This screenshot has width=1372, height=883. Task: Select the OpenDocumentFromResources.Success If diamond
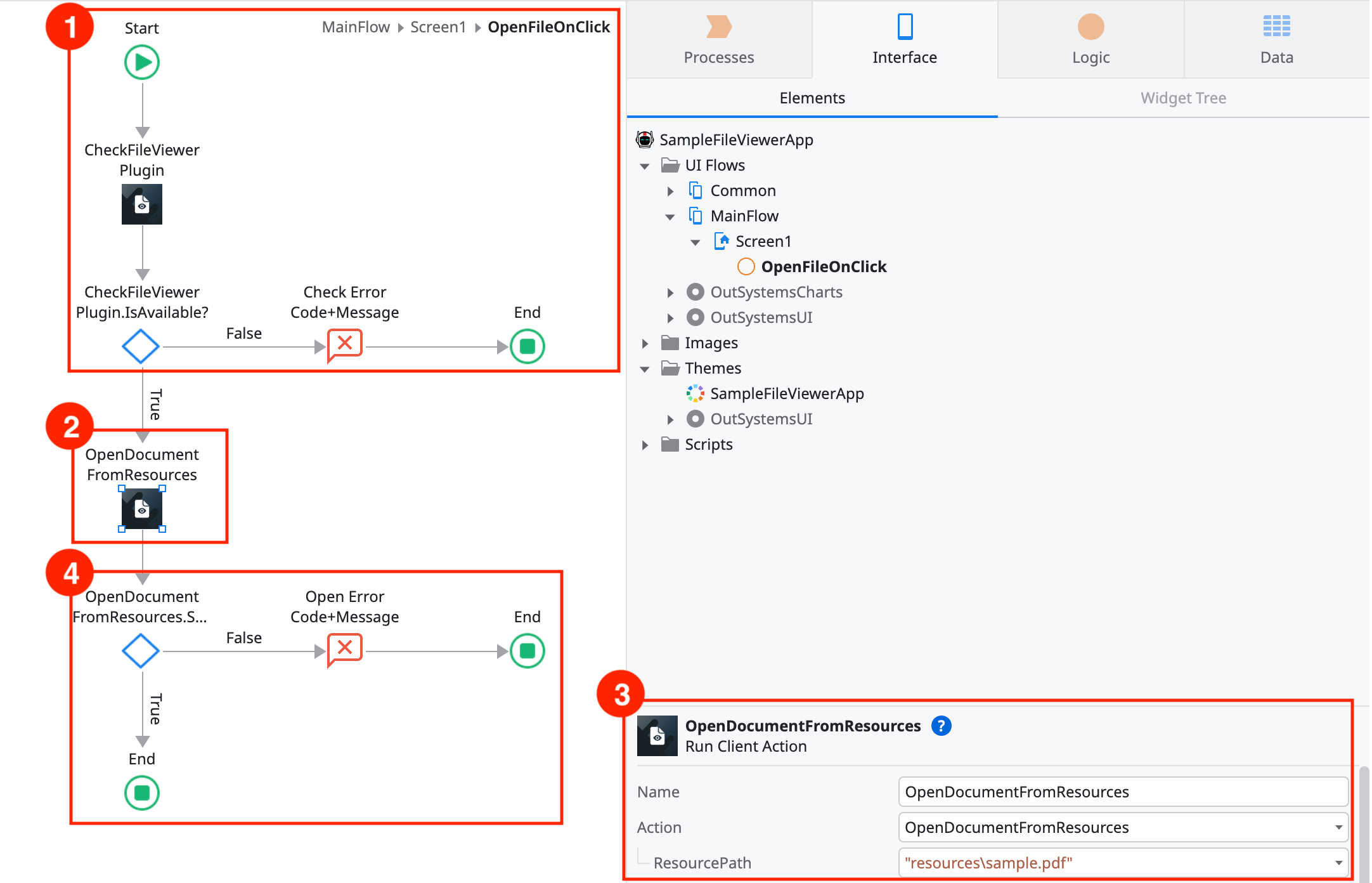(x=140, y=651)
